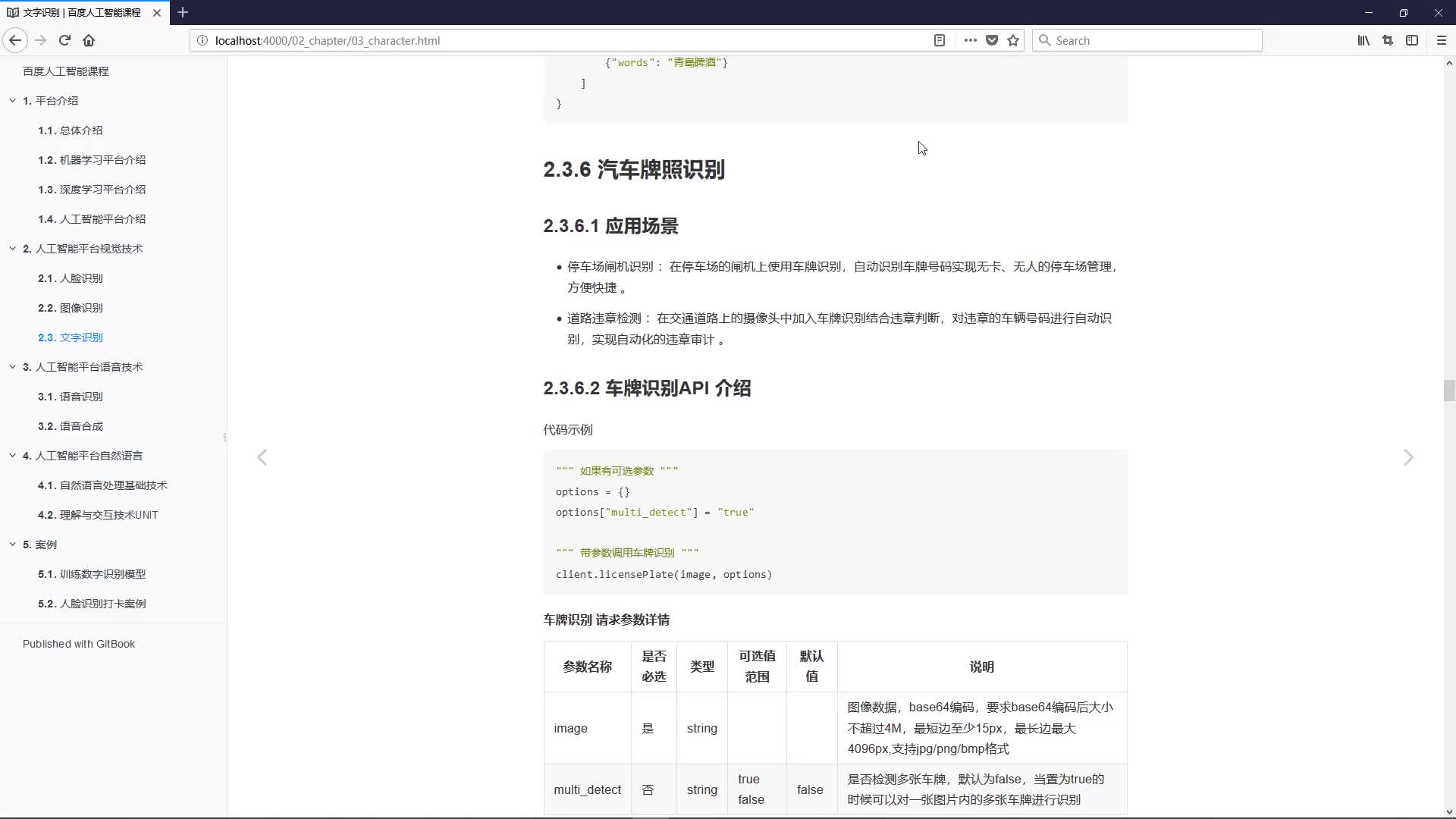Screen dimensions: 1456x819
Task: Open 2.1. 人脸识别 page
Action: [x=71, y=278]
